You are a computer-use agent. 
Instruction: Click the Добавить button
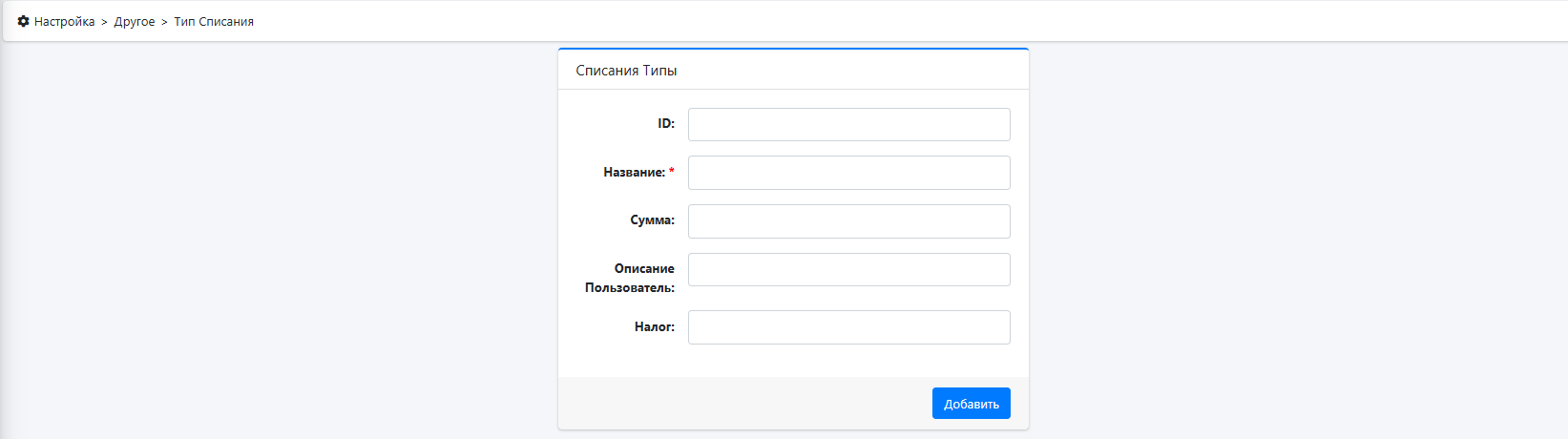coord(971,404)
